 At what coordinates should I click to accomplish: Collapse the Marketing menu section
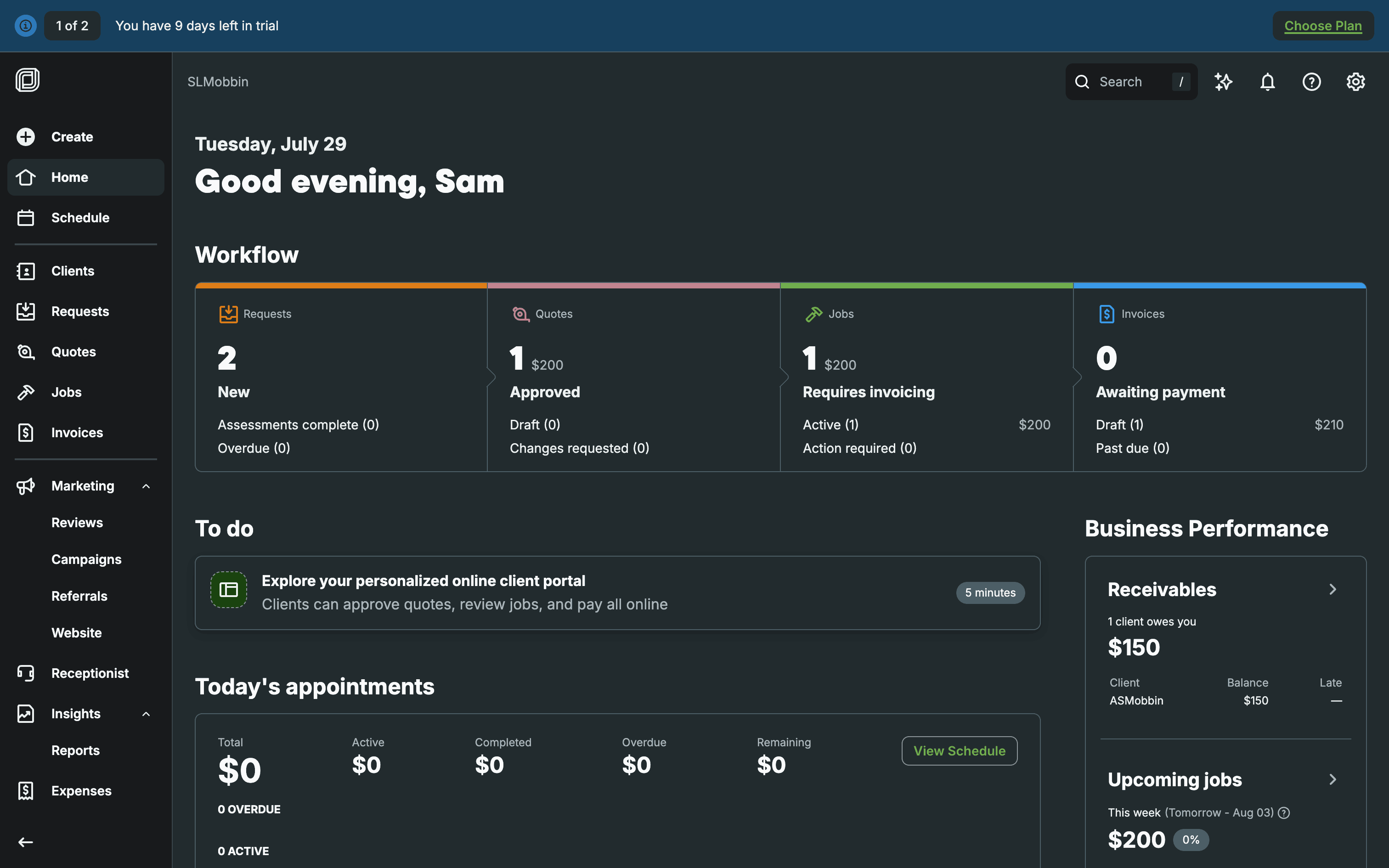coord(146,486)
